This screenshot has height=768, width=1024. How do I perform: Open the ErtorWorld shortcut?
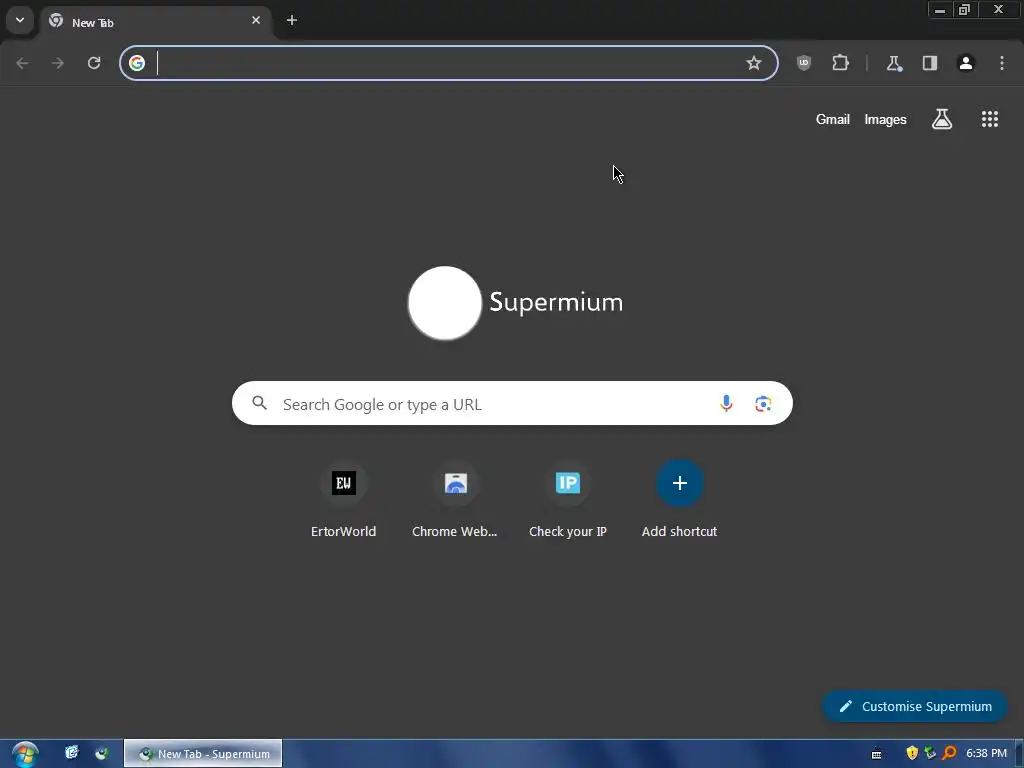tap(344, 500)
